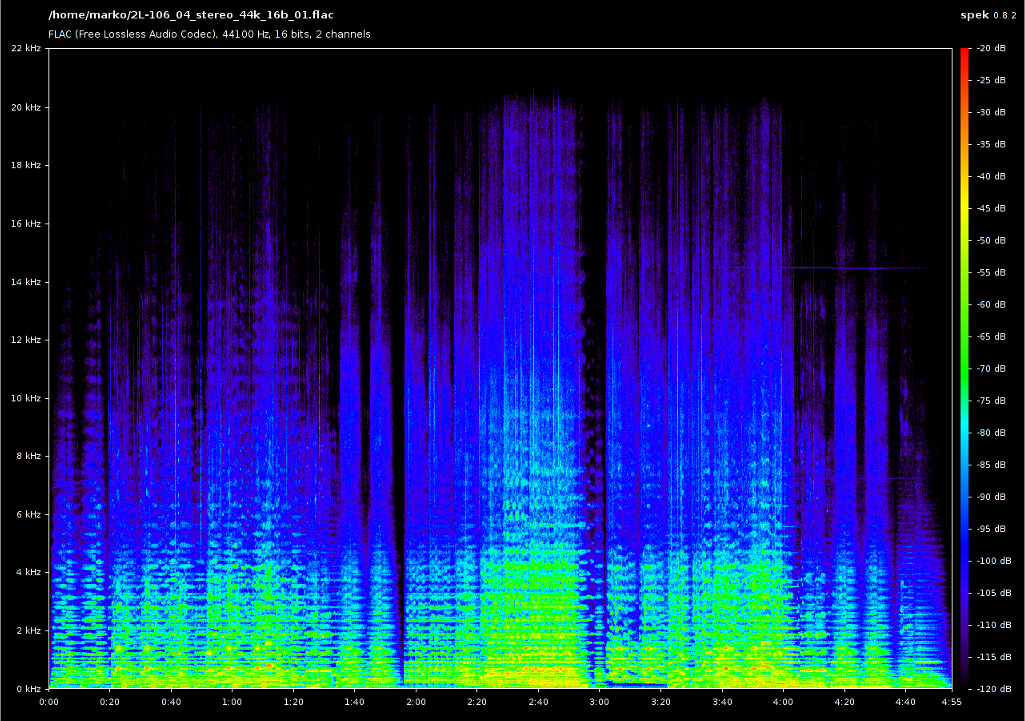1025x721 pixels.
Task: Click the FLAC codec info line
Action: (209, 34)
